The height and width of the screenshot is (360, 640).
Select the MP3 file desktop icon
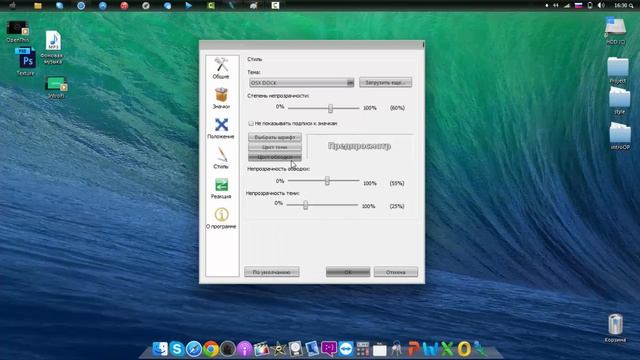(53, 47)
